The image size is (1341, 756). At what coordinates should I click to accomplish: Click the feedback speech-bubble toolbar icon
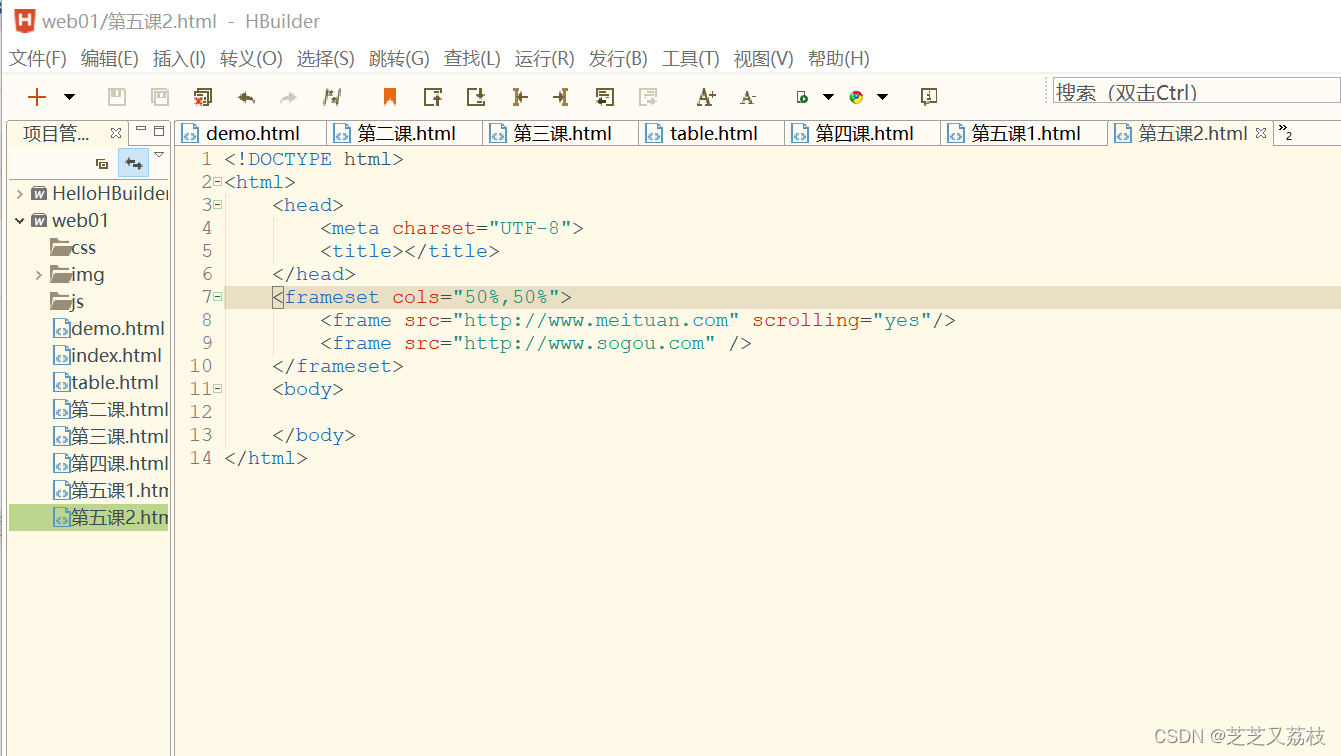pyautogui.click(x=929, y=97)
